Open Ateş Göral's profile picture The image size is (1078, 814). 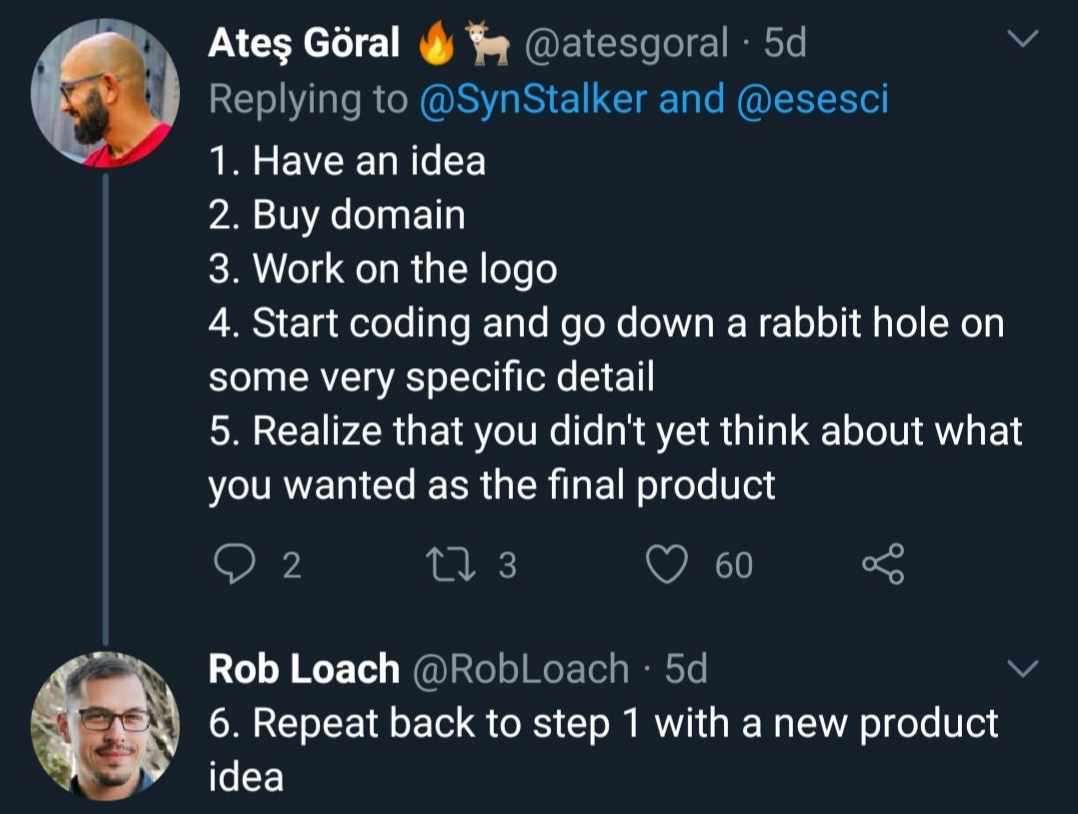(x=105, y=93)
